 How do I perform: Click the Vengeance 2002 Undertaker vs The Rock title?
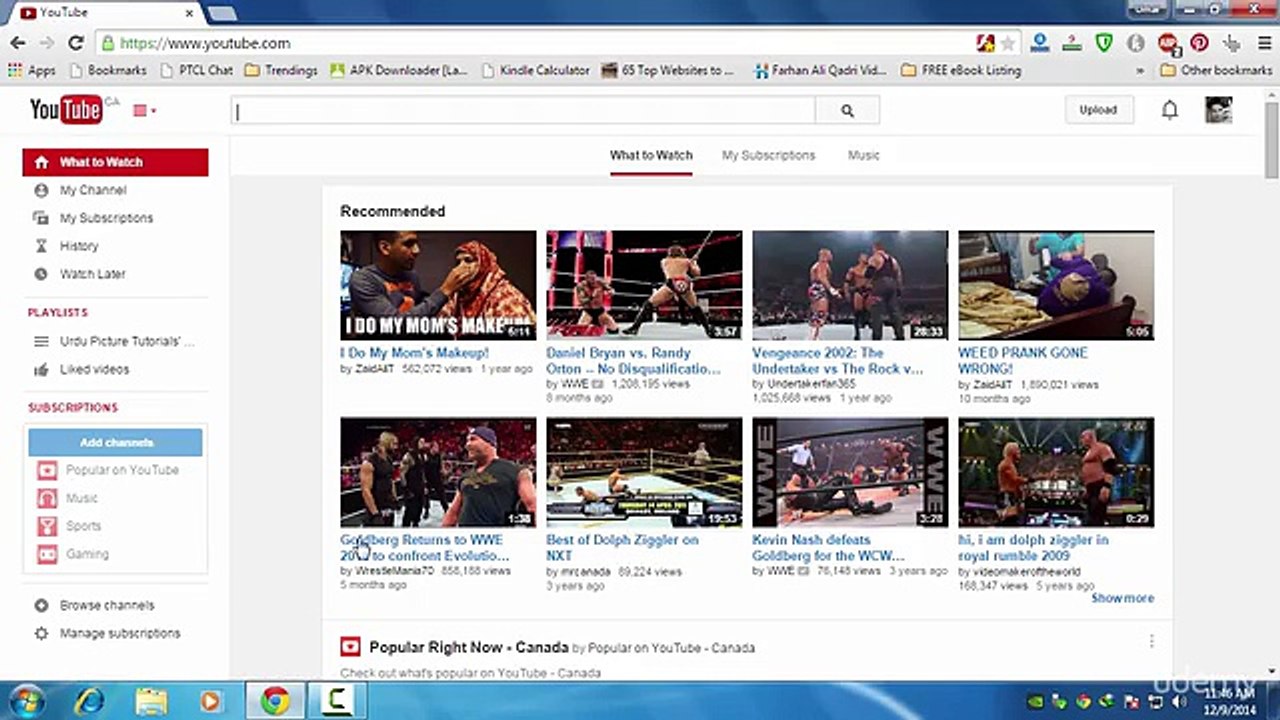point(838,361)
